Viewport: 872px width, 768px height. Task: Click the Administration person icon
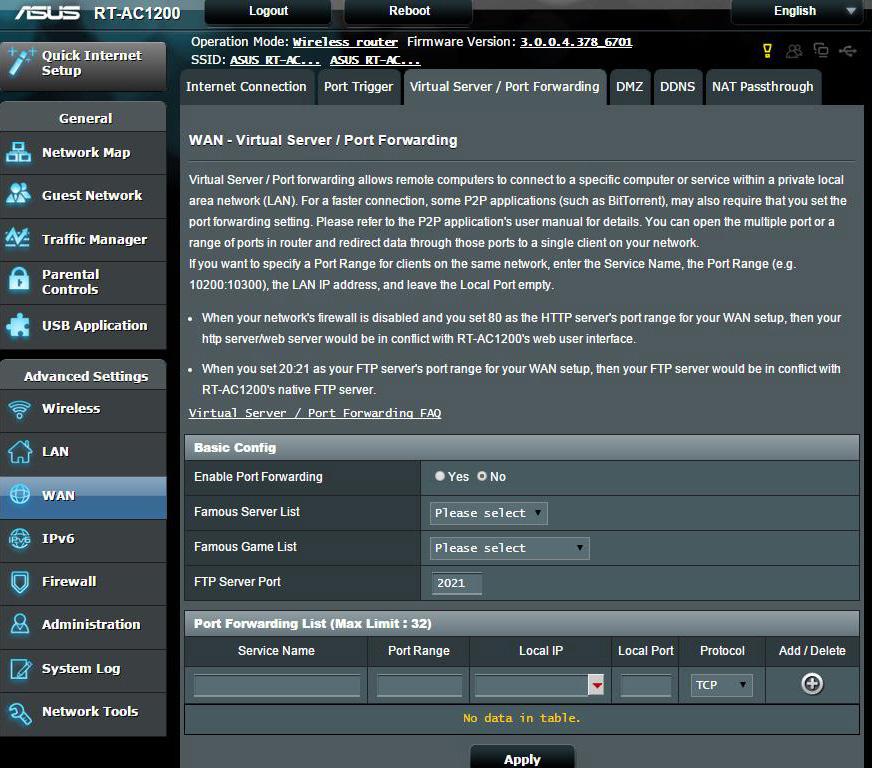pos(19,624)
